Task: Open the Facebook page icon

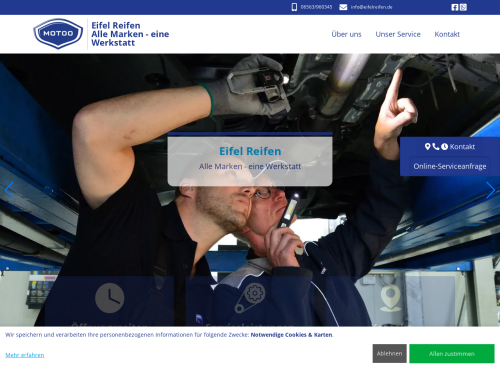Action: pyautogui.click(x=455, y=7)
